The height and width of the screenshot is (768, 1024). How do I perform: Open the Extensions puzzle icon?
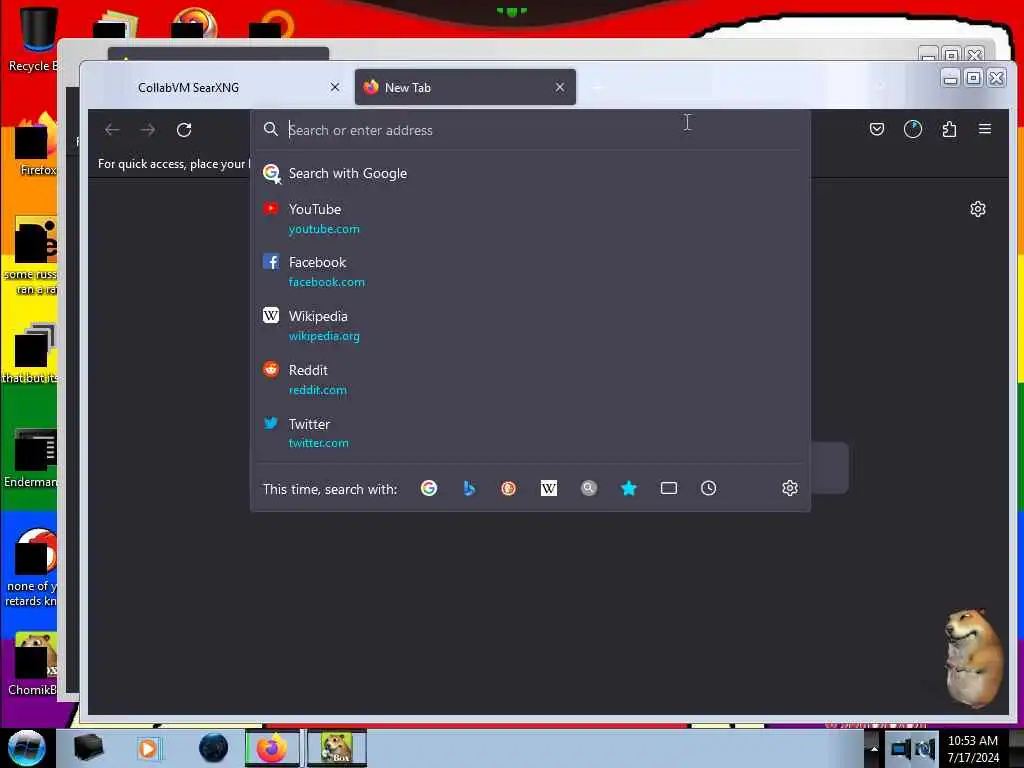pos(950,129)
